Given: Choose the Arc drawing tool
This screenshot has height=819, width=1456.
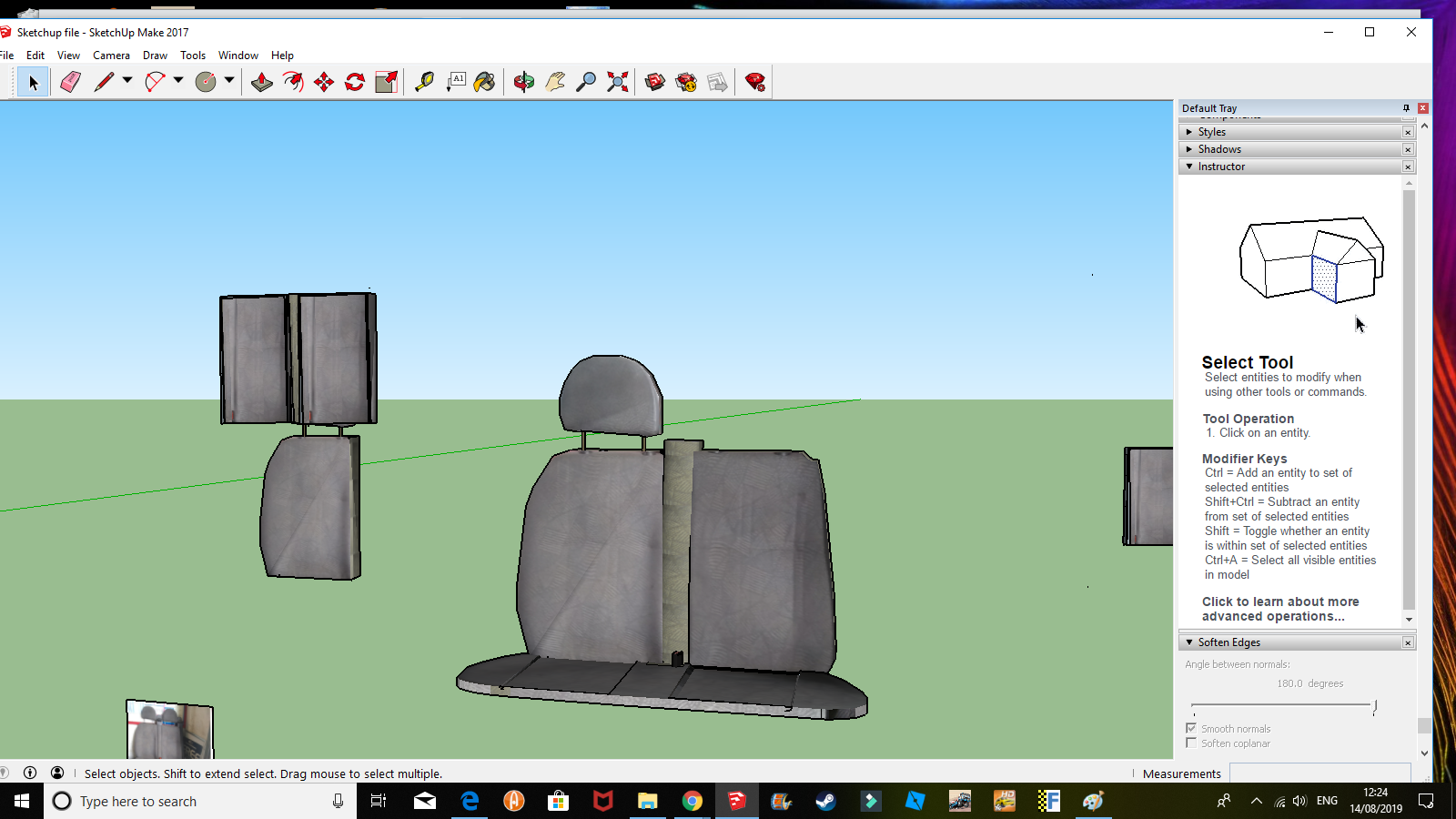Looking at the screenshot, I should coord(155,82).
